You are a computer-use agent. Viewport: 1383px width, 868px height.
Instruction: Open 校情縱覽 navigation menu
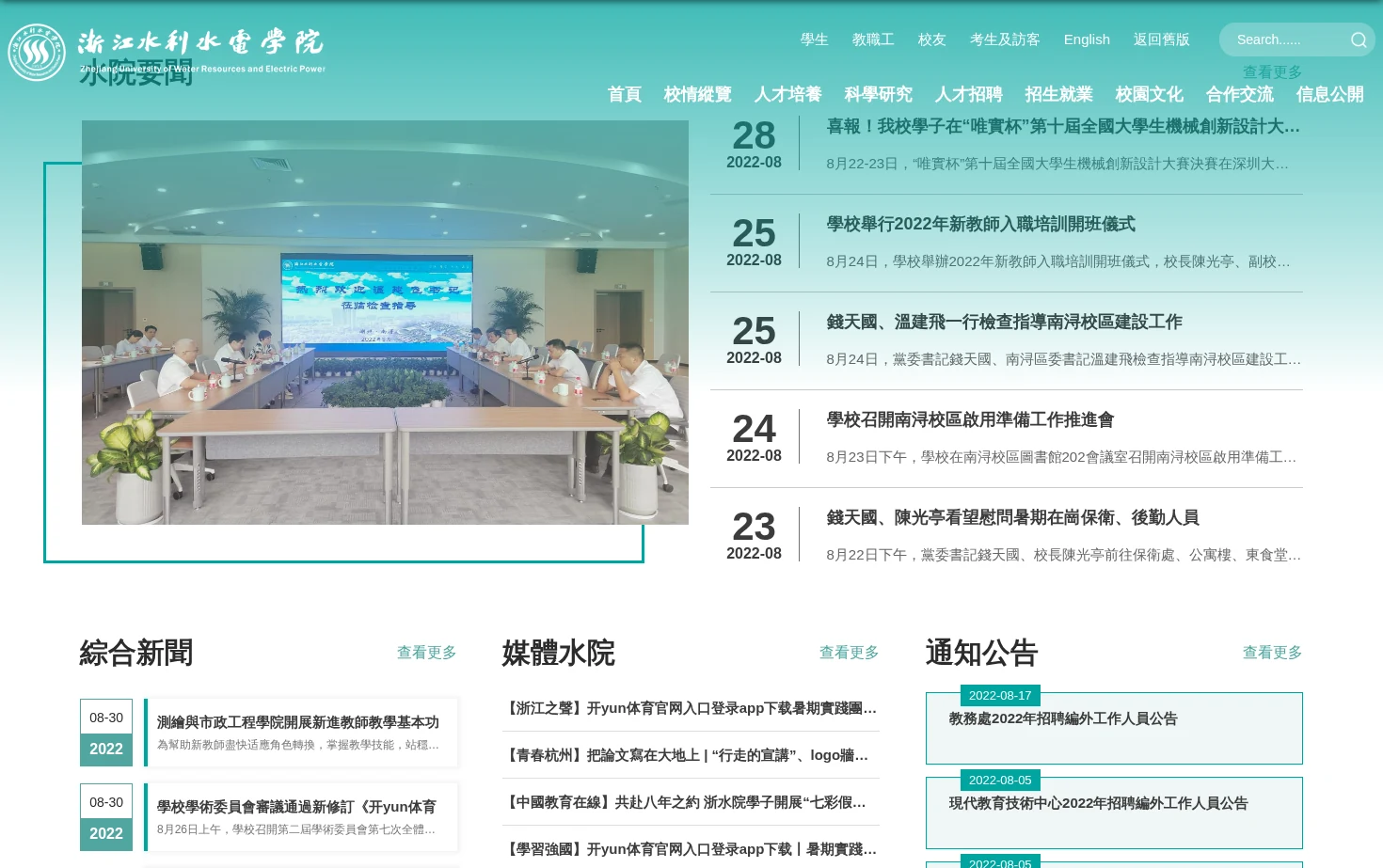(x=697, y=94)
